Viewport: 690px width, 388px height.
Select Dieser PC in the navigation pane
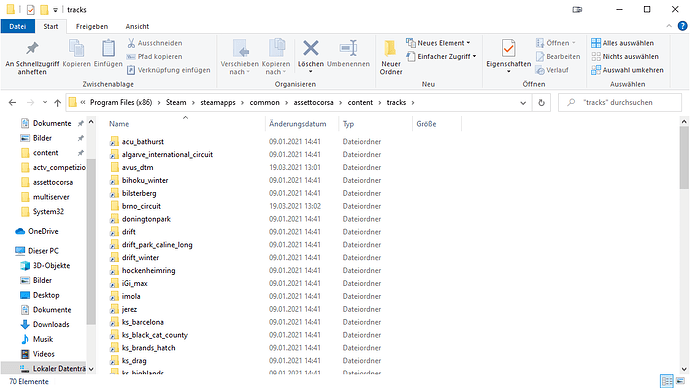tap(43, 251)
